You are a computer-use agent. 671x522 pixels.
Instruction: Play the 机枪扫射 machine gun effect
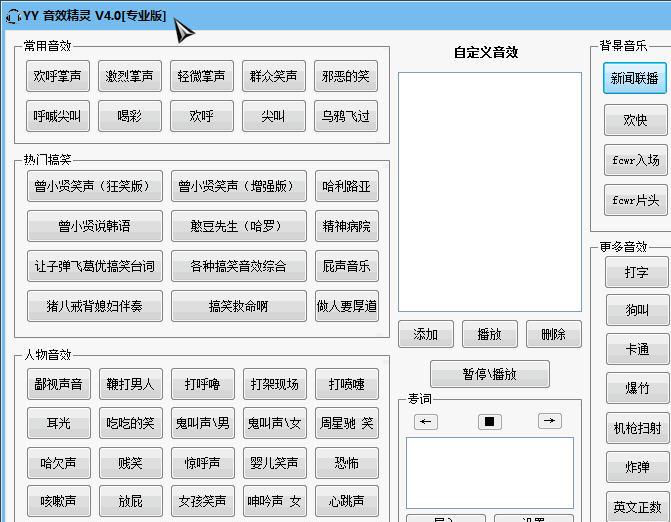coord(638,428)
